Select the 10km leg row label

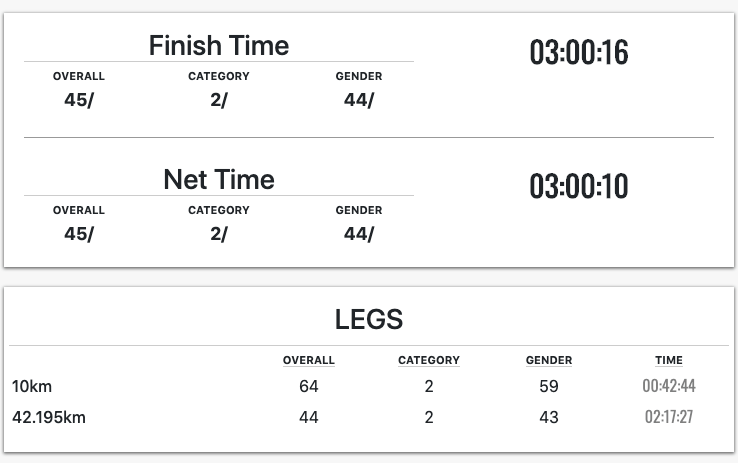(32, 386)
